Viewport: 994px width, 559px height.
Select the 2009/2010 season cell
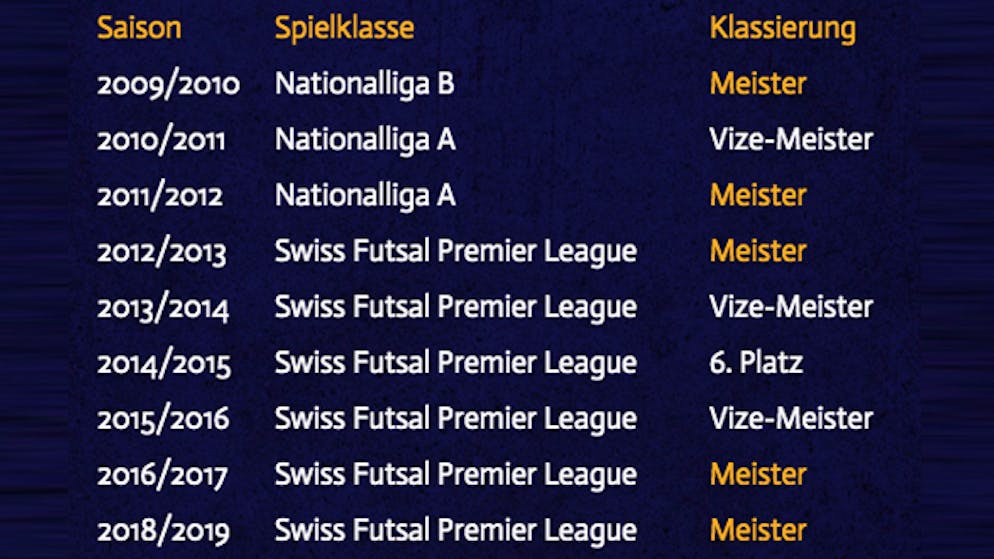(168, 84)
